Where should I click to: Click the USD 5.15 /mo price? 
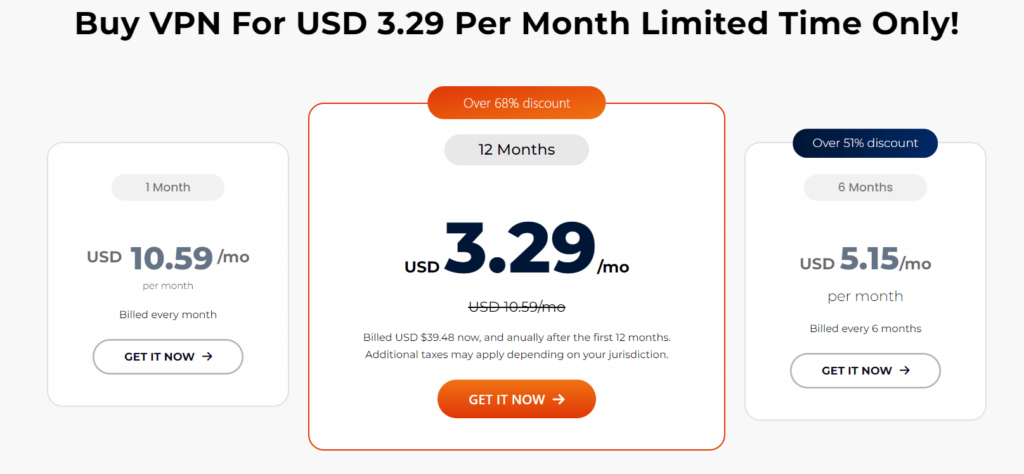click(x=865, y=263)
